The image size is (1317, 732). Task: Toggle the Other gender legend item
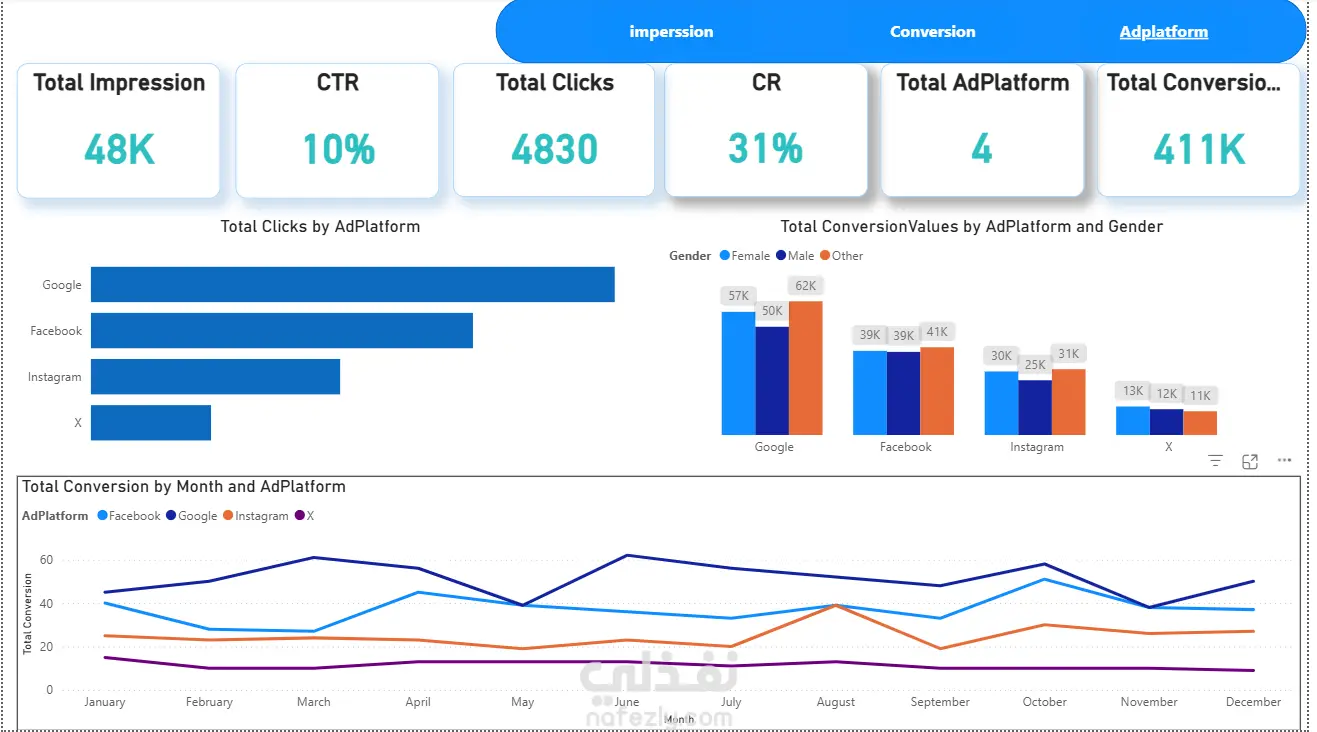[x=841, y=256]
